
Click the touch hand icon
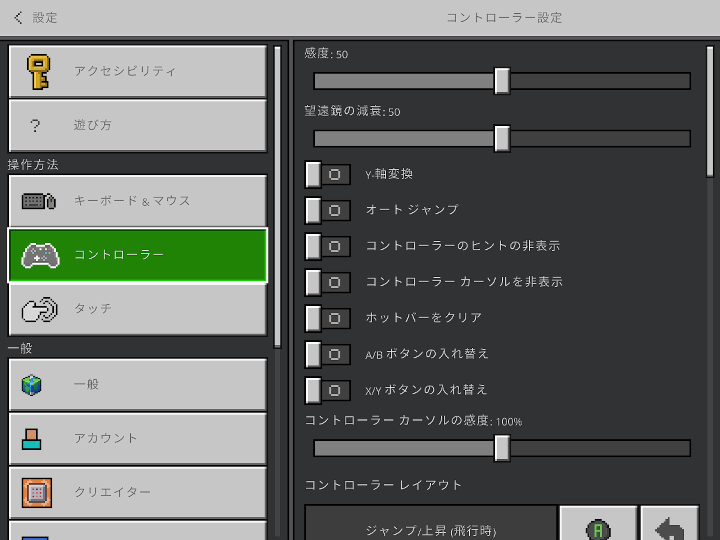click(x=39, y=309)
